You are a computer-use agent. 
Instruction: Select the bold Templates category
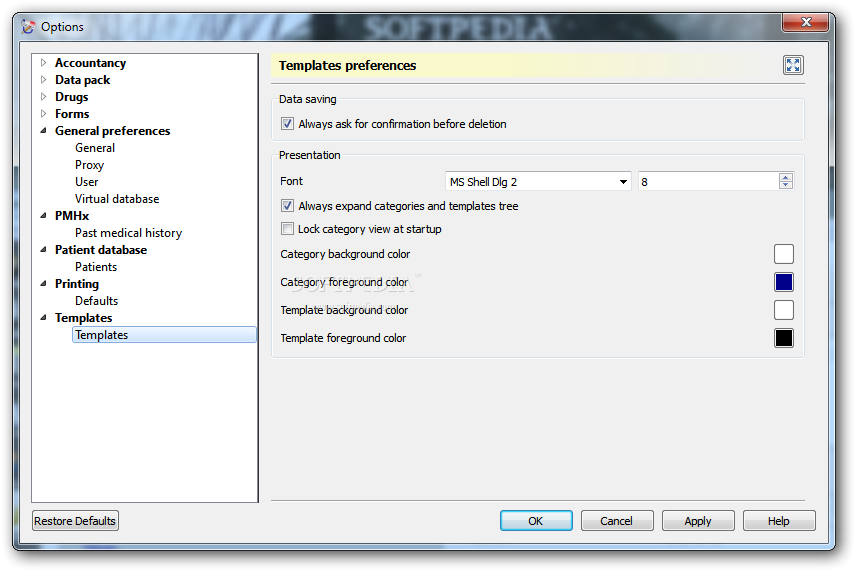[84, 318]
